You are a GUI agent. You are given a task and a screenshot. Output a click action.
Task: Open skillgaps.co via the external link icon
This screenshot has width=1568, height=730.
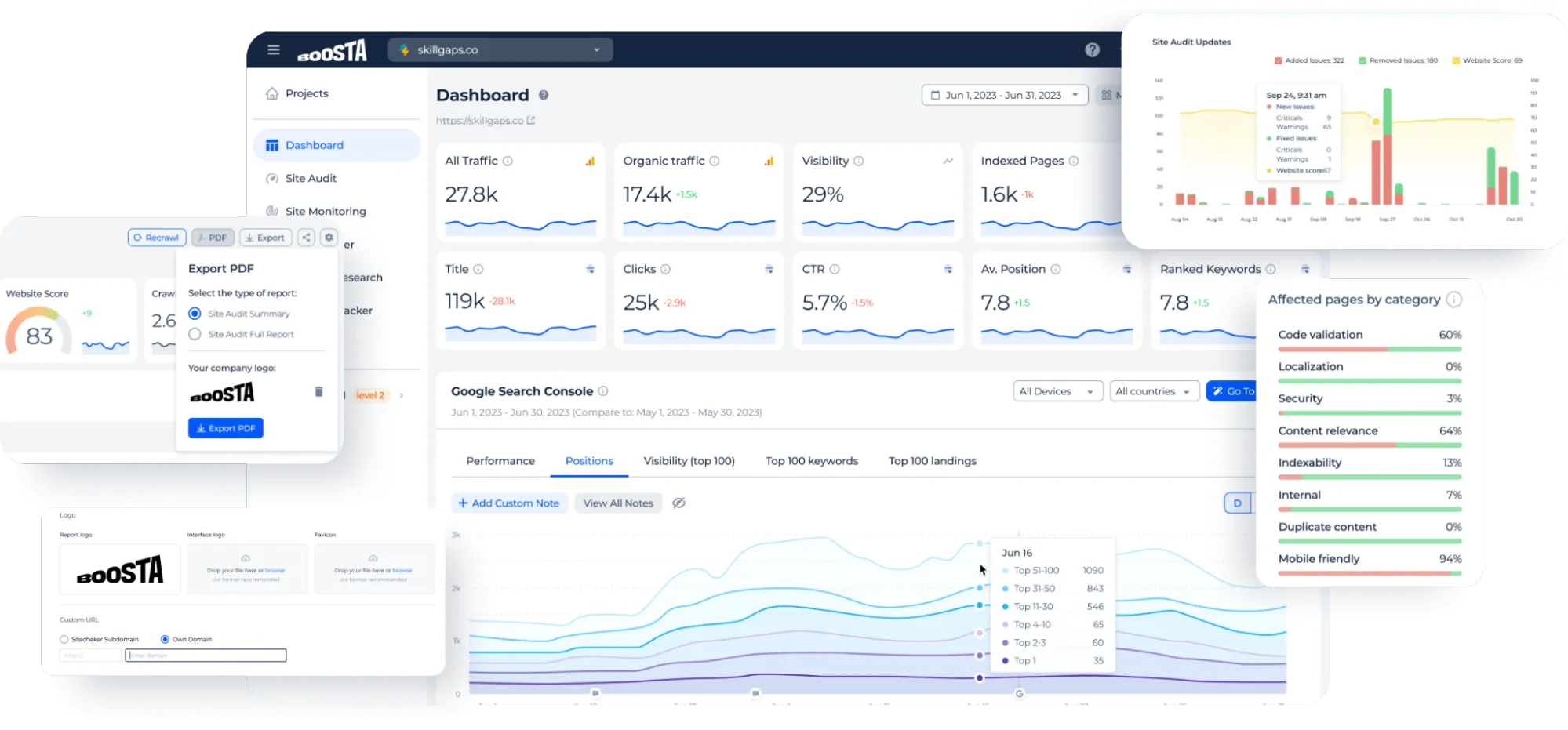532,121
